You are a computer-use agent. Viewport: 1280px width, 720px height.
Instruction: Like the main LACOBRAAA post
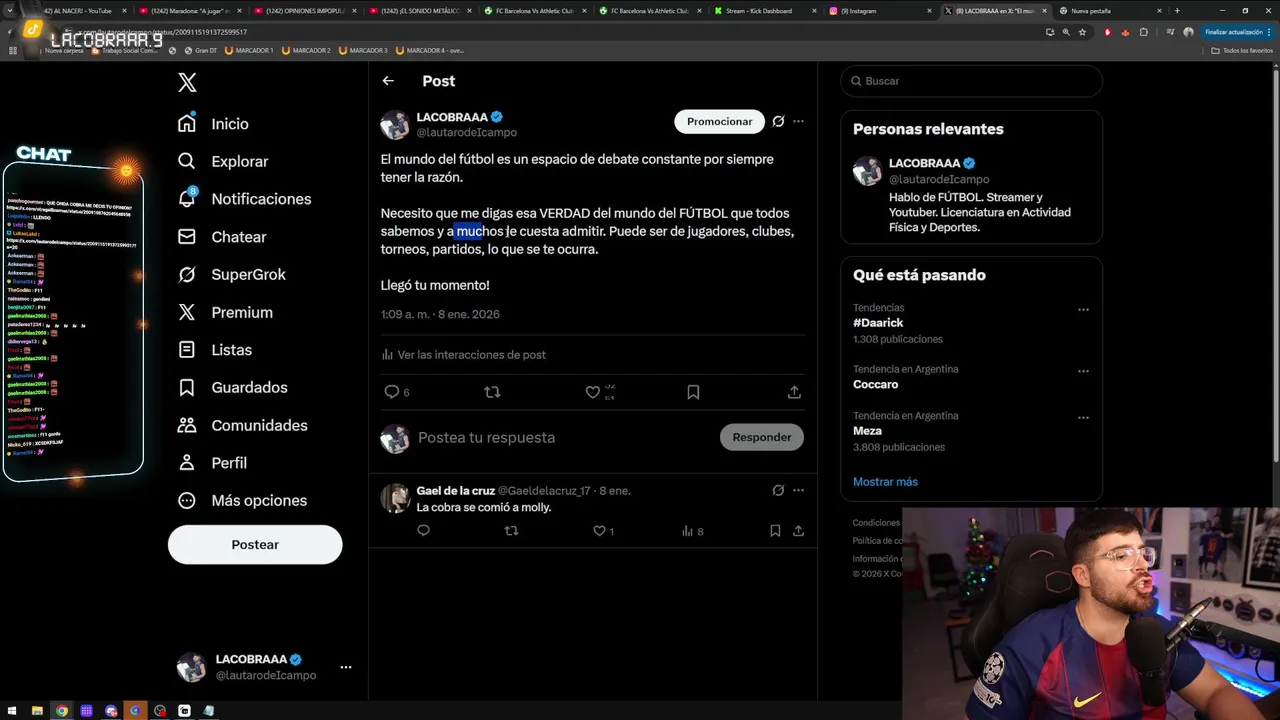[x=593, y=392]
